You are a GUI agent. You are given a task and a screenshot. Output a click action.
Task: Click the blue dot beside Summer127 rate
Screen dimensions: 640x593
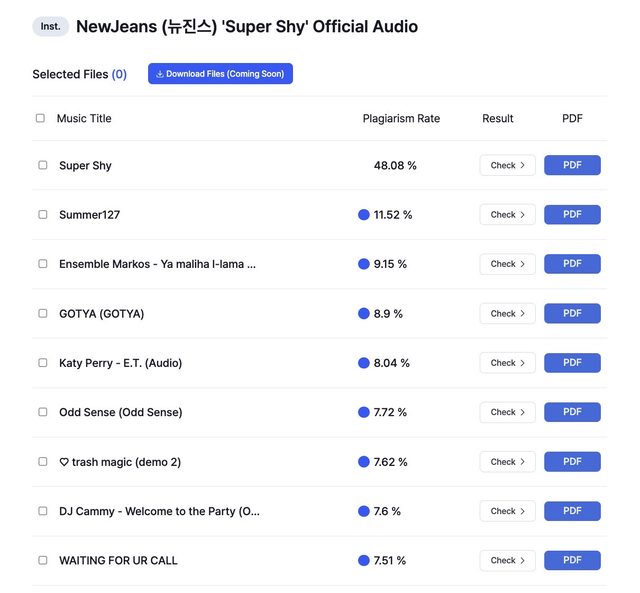364,215
